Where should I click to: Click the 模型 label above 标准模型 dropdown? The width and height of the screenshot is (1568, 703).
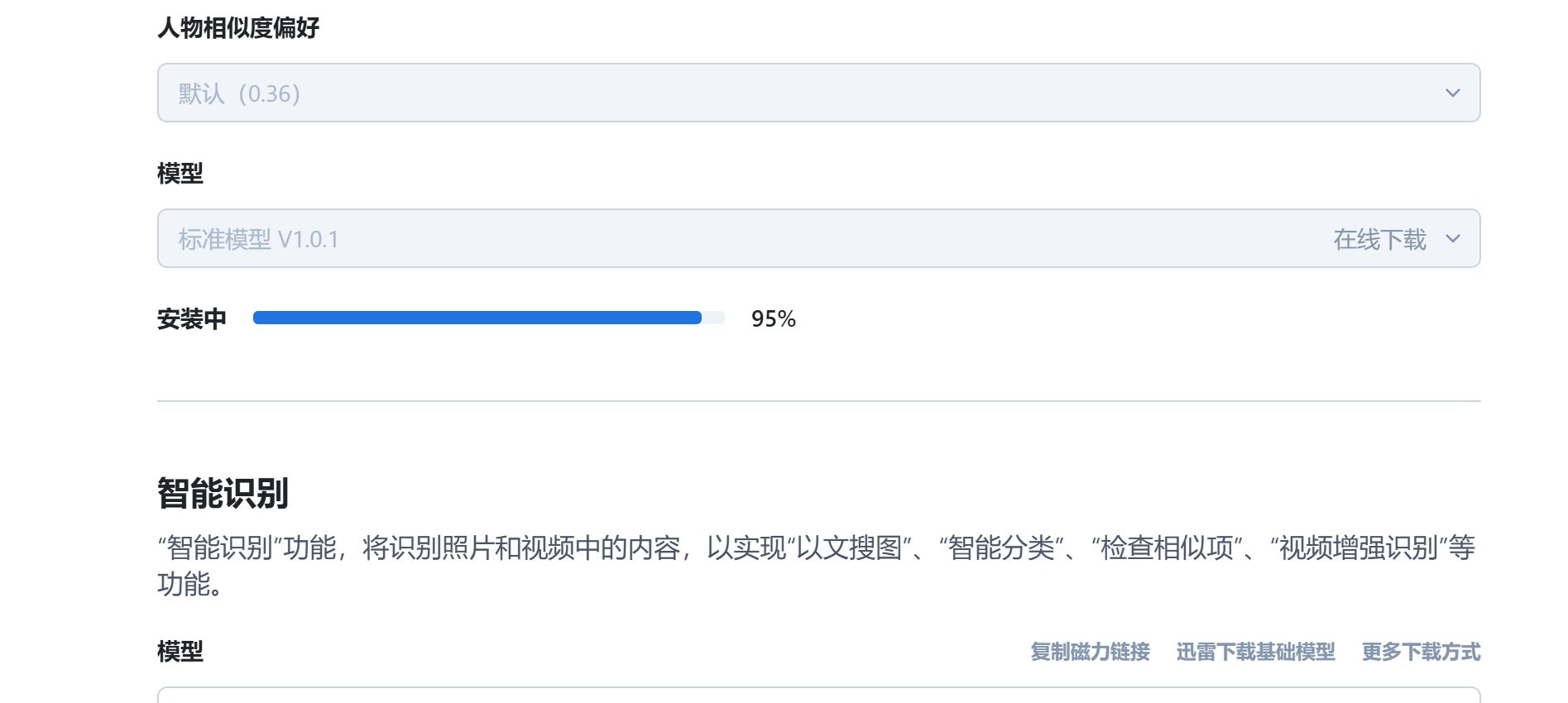[x=180, y=174]
